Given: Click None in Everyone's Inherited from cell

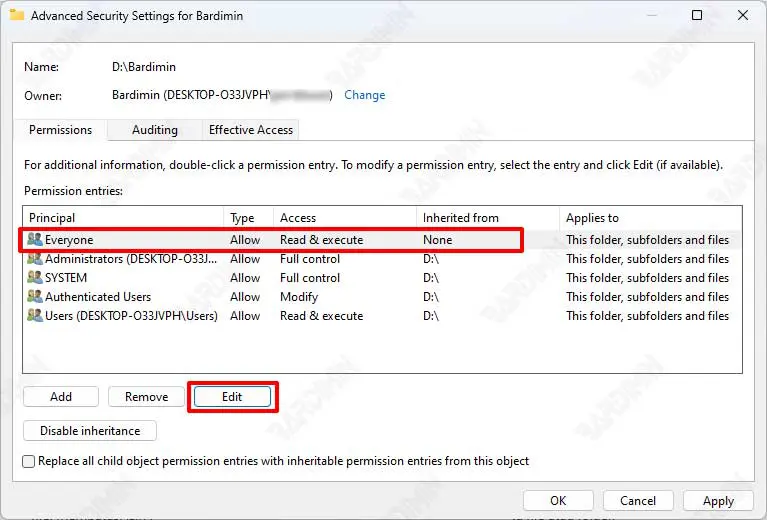Looking at the screenshot, I should (437, 240).
